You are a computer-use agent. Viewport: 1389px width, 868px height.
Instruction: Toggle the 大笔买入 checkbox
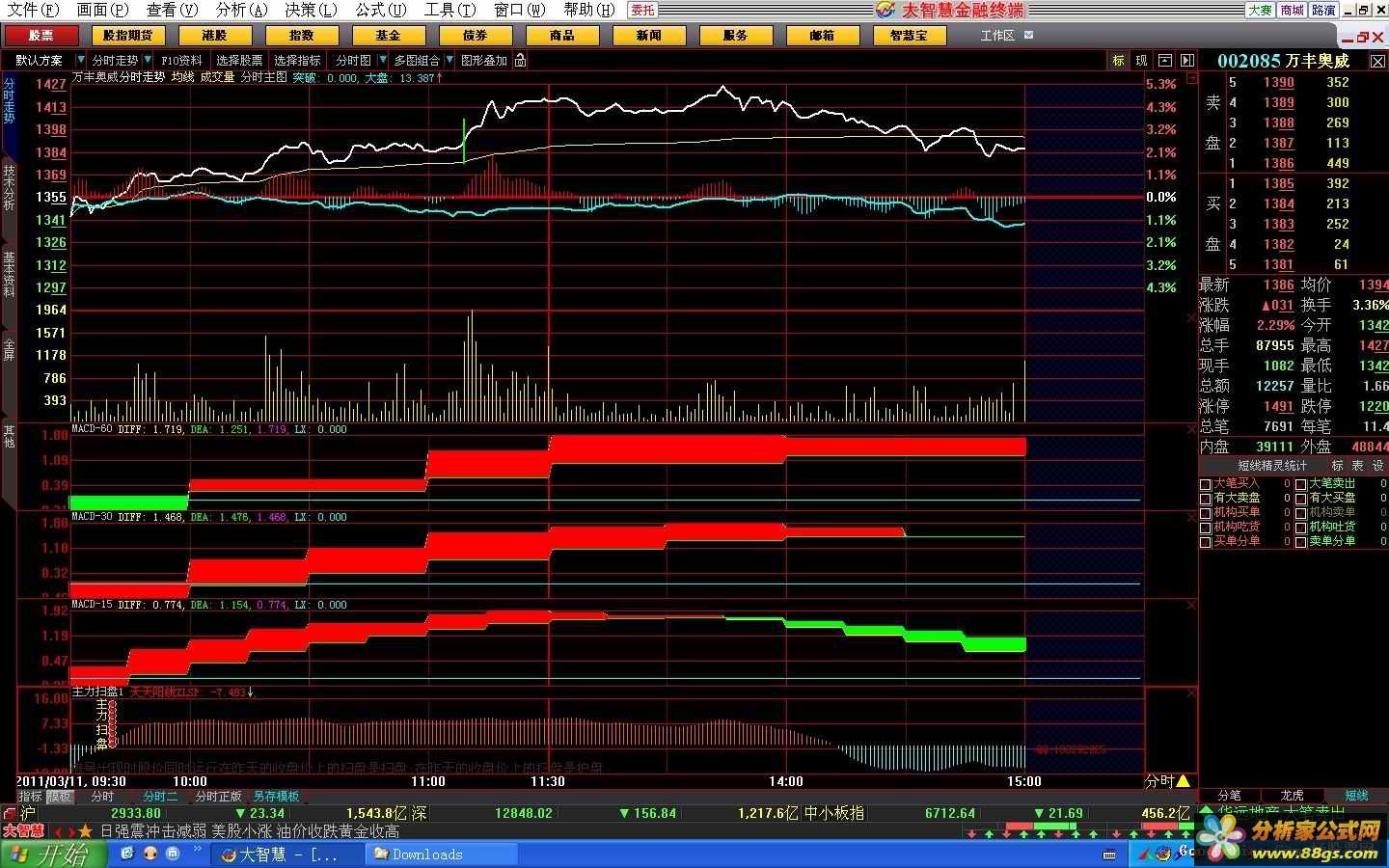pyautogui.click(x=1205, y=484)
